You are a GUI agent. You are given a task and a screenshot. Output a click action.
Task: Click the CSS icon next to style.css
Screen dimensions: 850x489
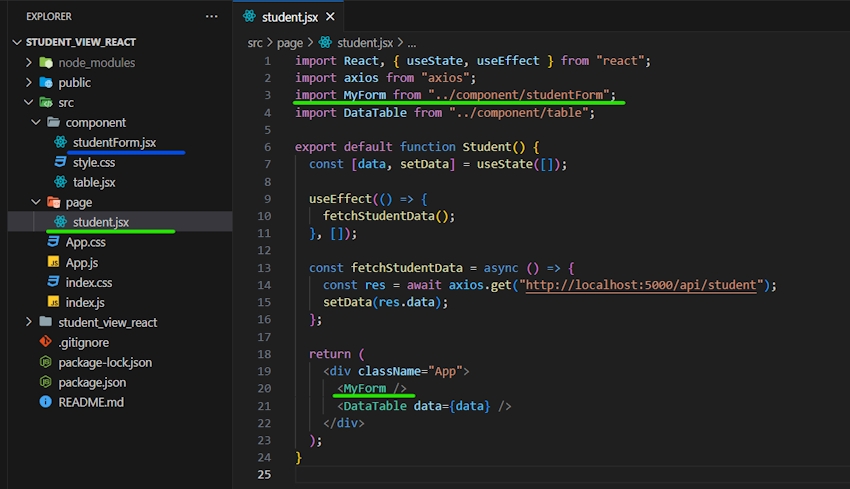click(61, 163)
